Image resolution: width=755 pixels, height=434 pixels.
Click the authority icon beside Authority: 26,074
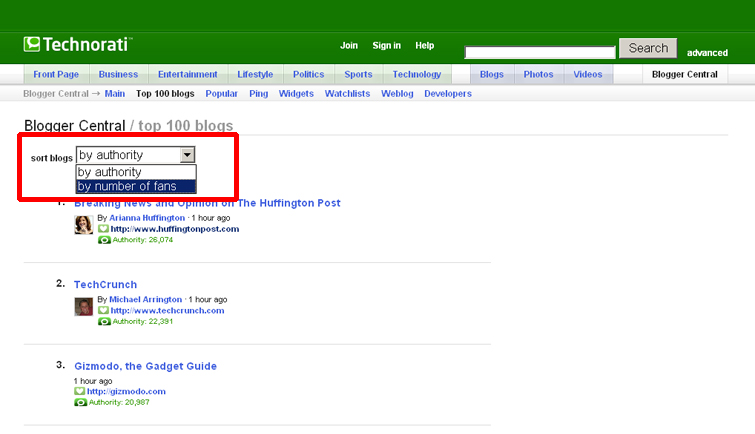104,240
